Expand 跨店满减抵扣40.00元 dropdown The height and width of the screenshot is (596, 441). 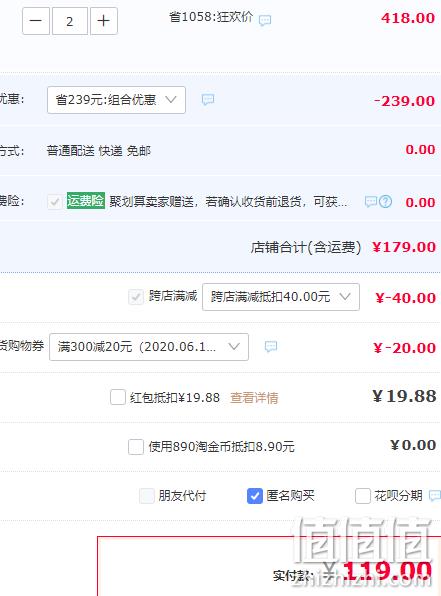[281, 297]
